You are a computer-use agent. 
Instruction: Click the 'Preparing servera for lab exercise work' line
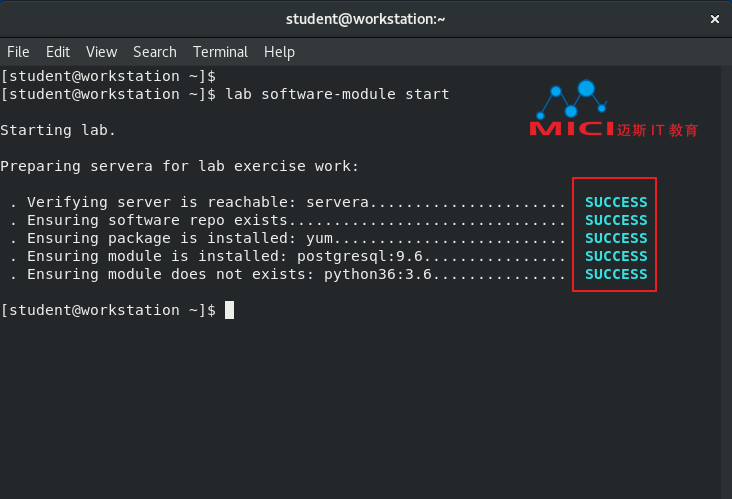tap(179, 166)
